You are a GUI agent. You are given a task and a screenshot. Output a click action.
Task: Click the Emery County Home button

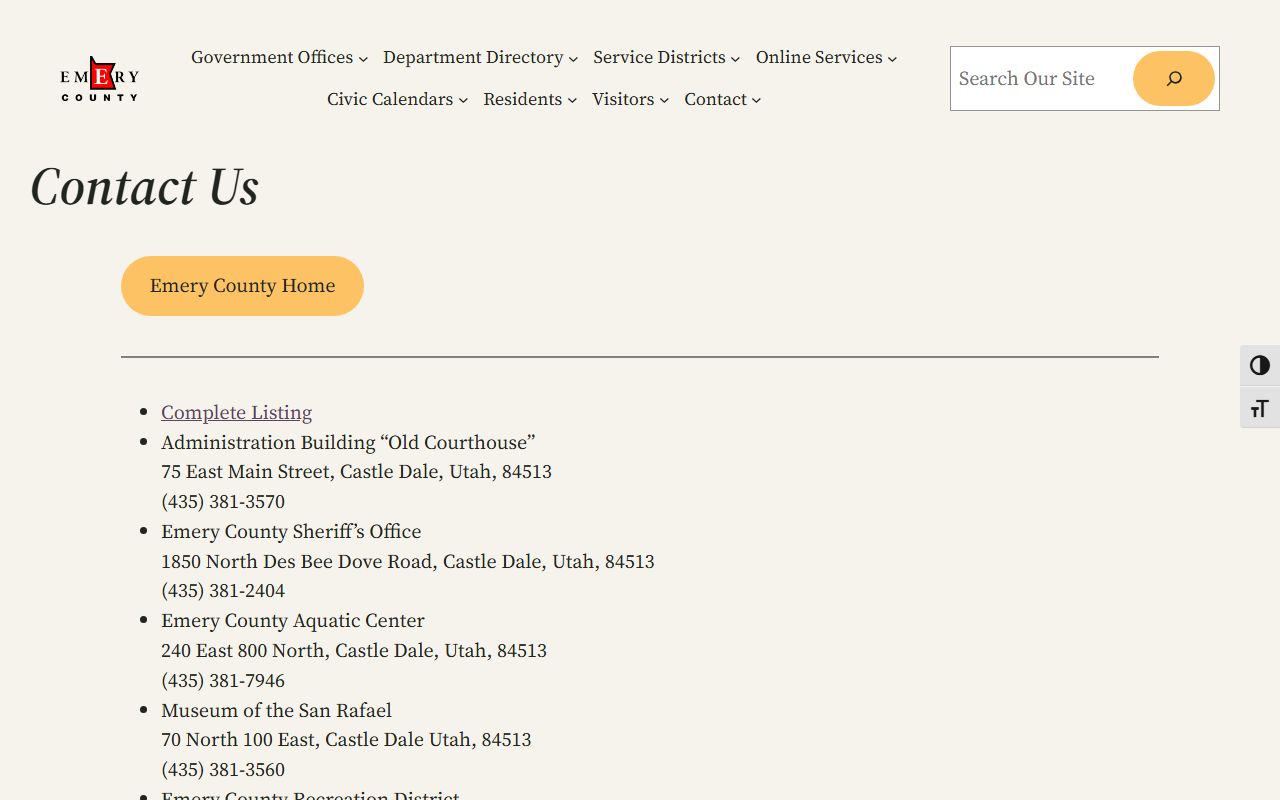click(x=242, y=286)
